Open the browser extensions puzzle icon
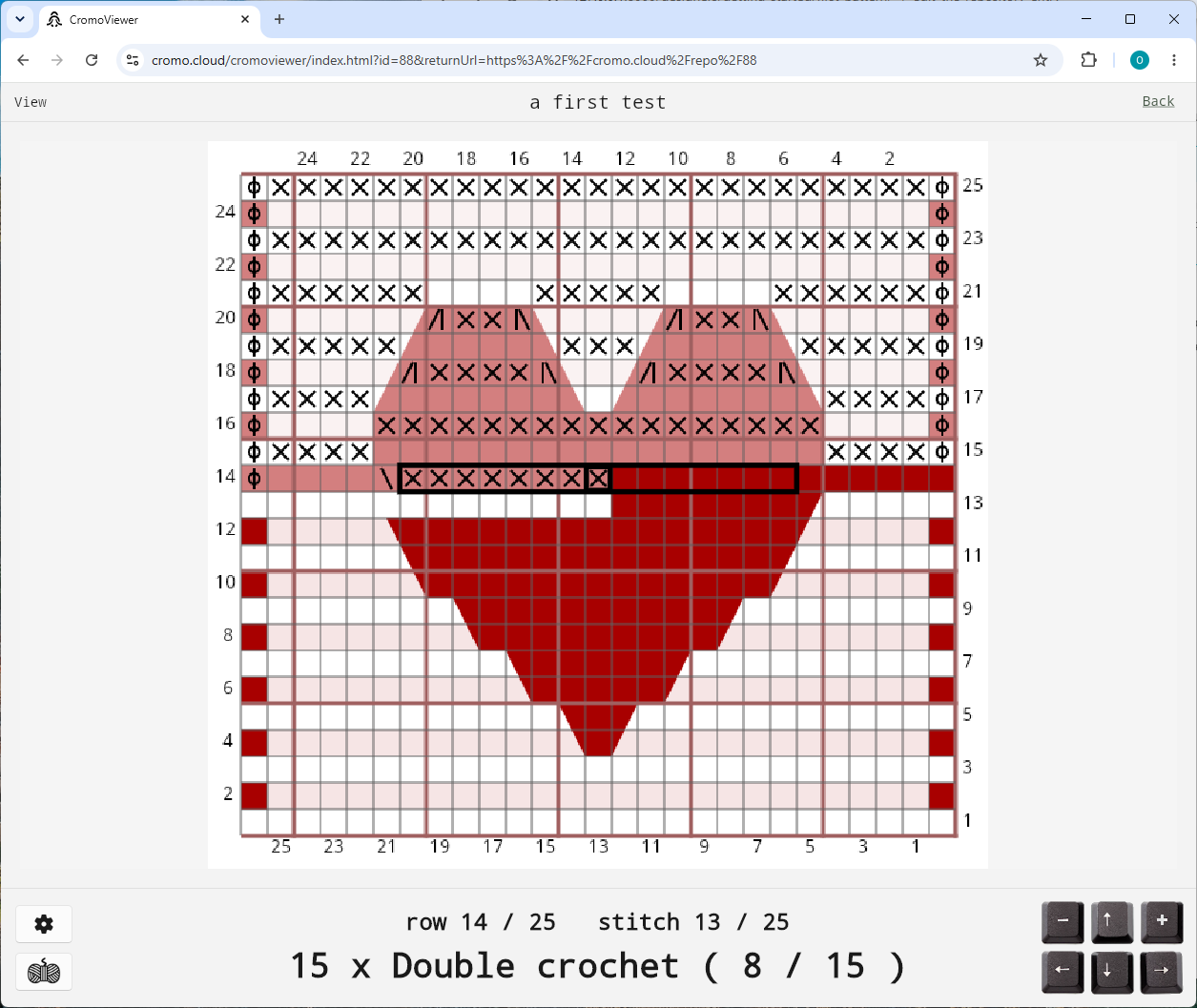Image resolution: width=1197 pixels, height=1008 pixels. pyautogui.click(x=1088, y=60)
